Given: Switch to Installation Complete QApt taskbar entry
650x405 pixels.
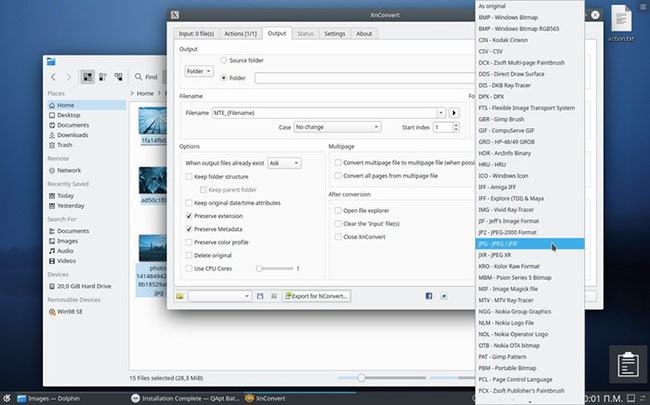Looking at the screenshot, I should tap(185, 398).
